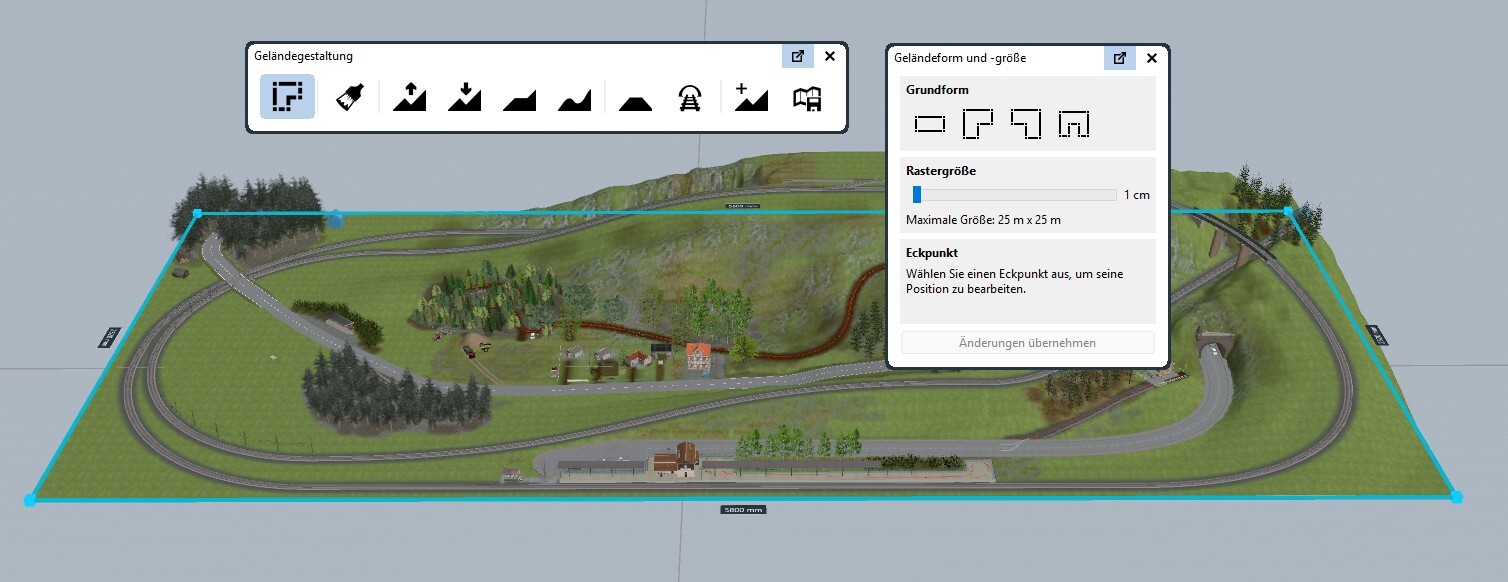Close the Geländeform und -größe panel
The image size is (1508, 582).
[1151, 58]
